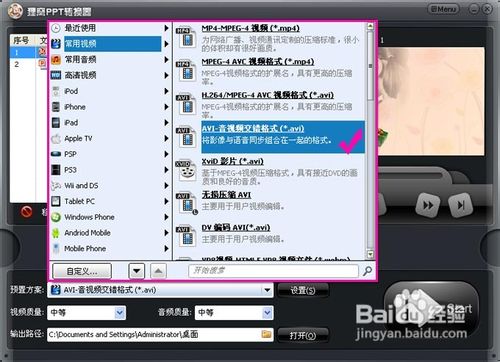The width and height of the screenshot is (500, 362).
Task: Open the video quality dropdown
Action: coord(120,313)
